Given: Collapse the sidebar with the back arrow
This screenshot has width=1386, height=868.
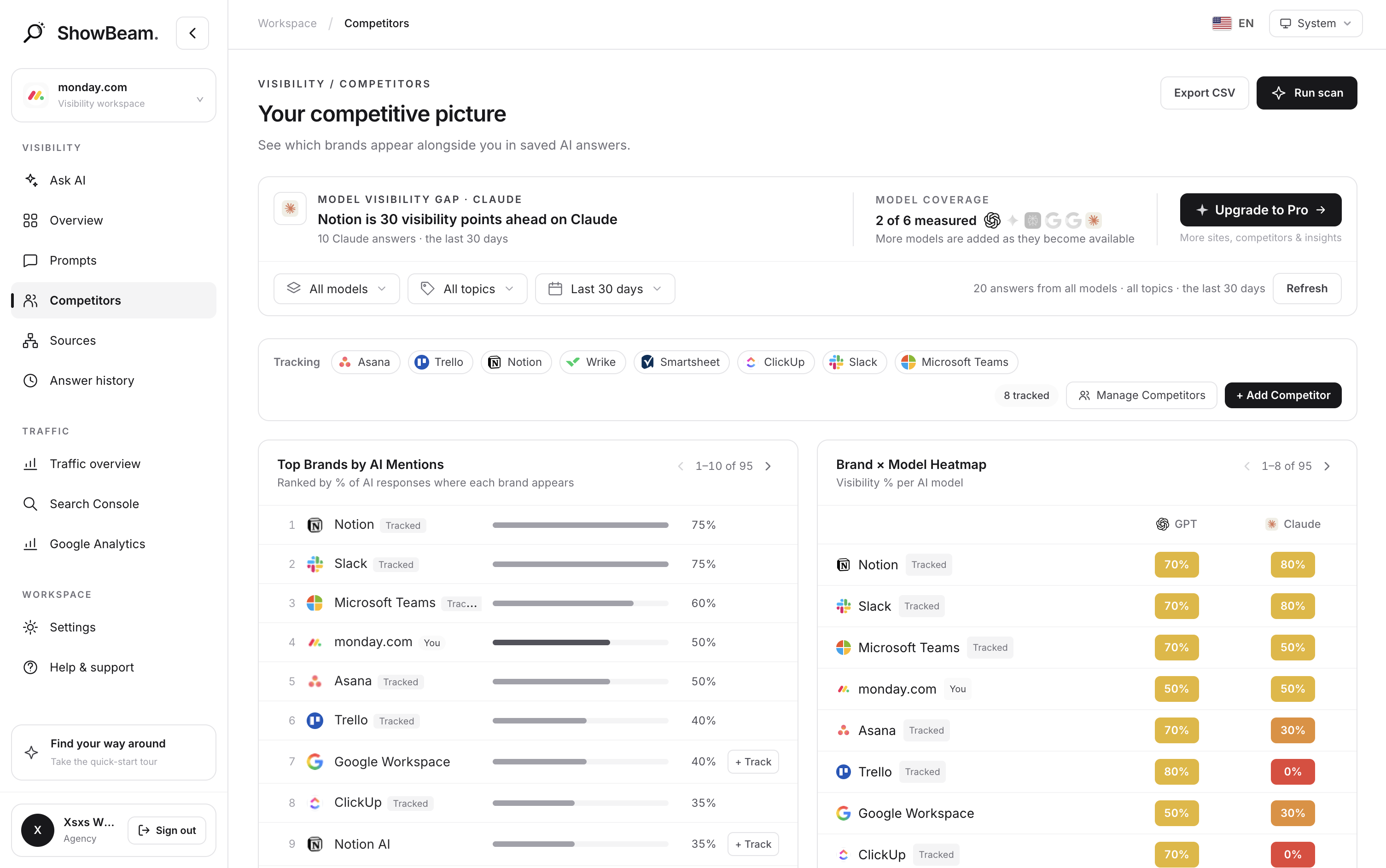Looking at the screenshot, I should pos(192,33).
